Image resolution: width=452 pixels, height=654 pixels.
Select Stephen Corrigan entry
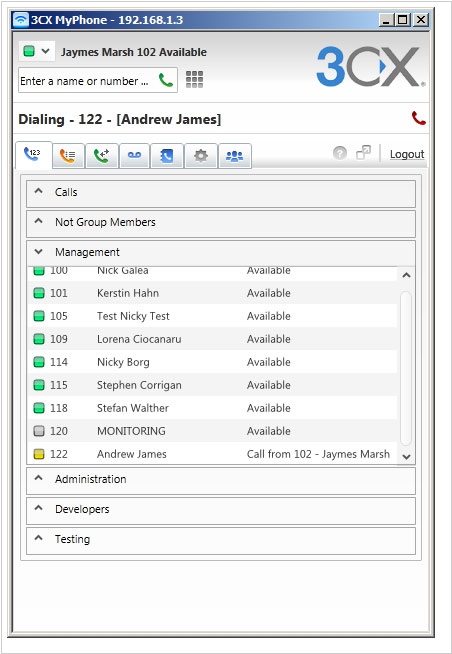213,385
